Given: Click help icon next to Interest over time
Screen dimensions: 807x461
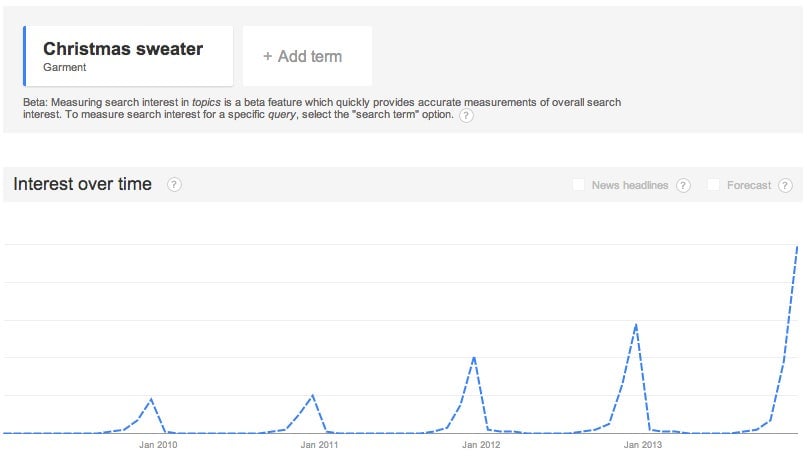Looking at the screenshot, I should click(174, 185).
